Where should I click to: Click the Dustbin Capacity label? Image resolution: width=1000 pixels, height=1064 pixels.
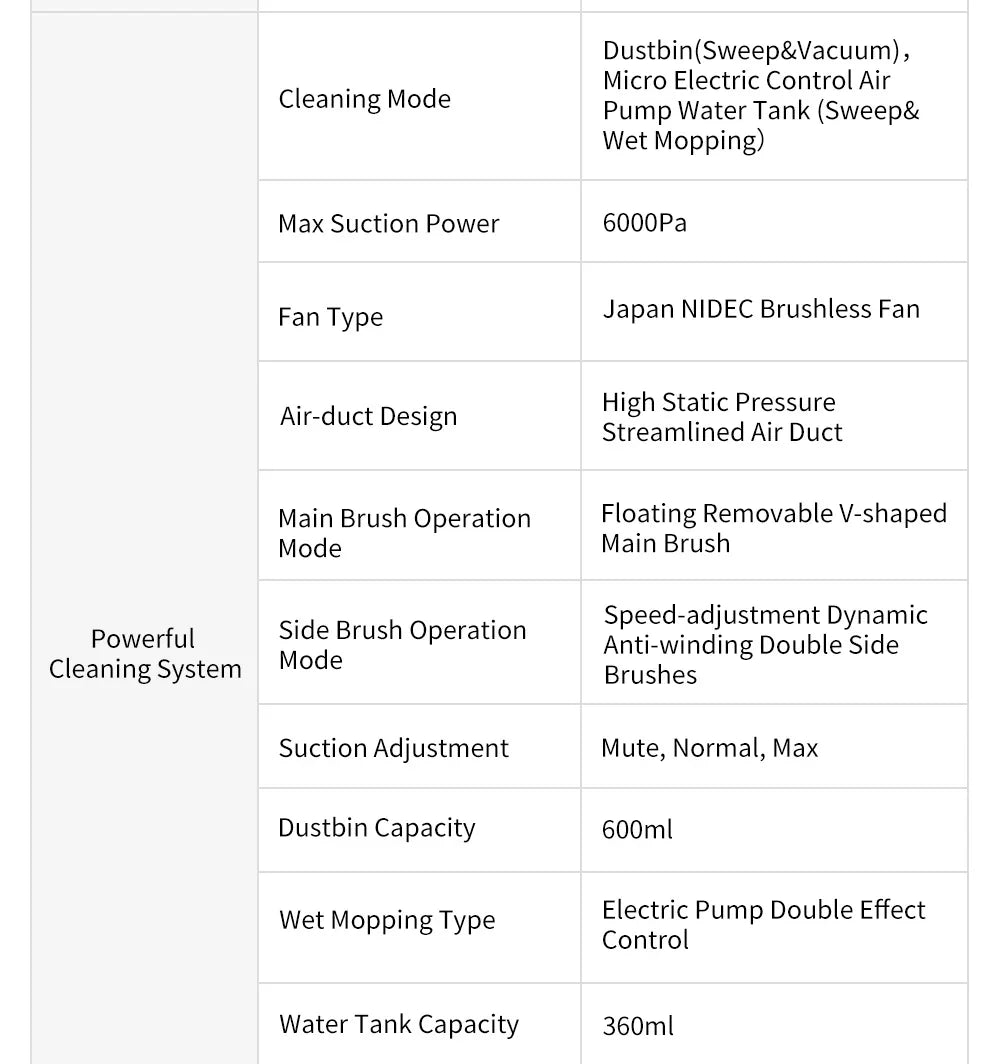point(377,828)
